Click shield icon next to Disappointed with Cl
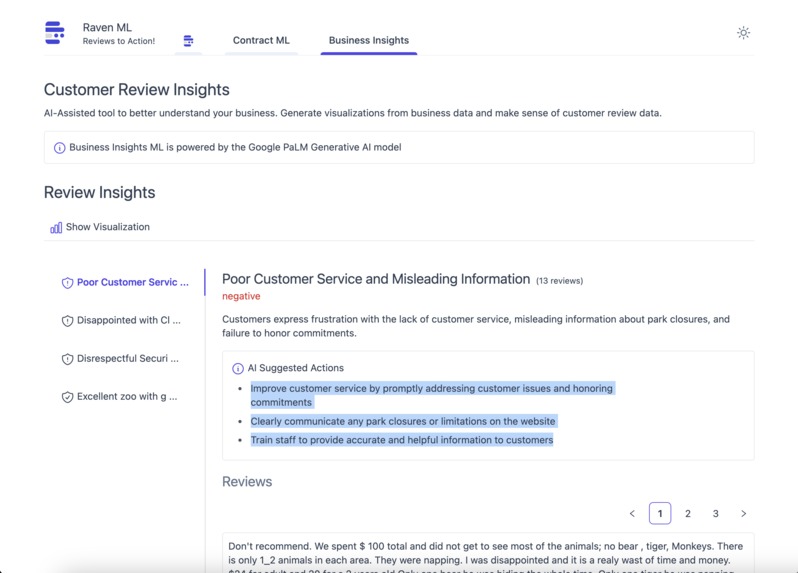The width and height of the screenshot is (798, 573). coord(67,321)
